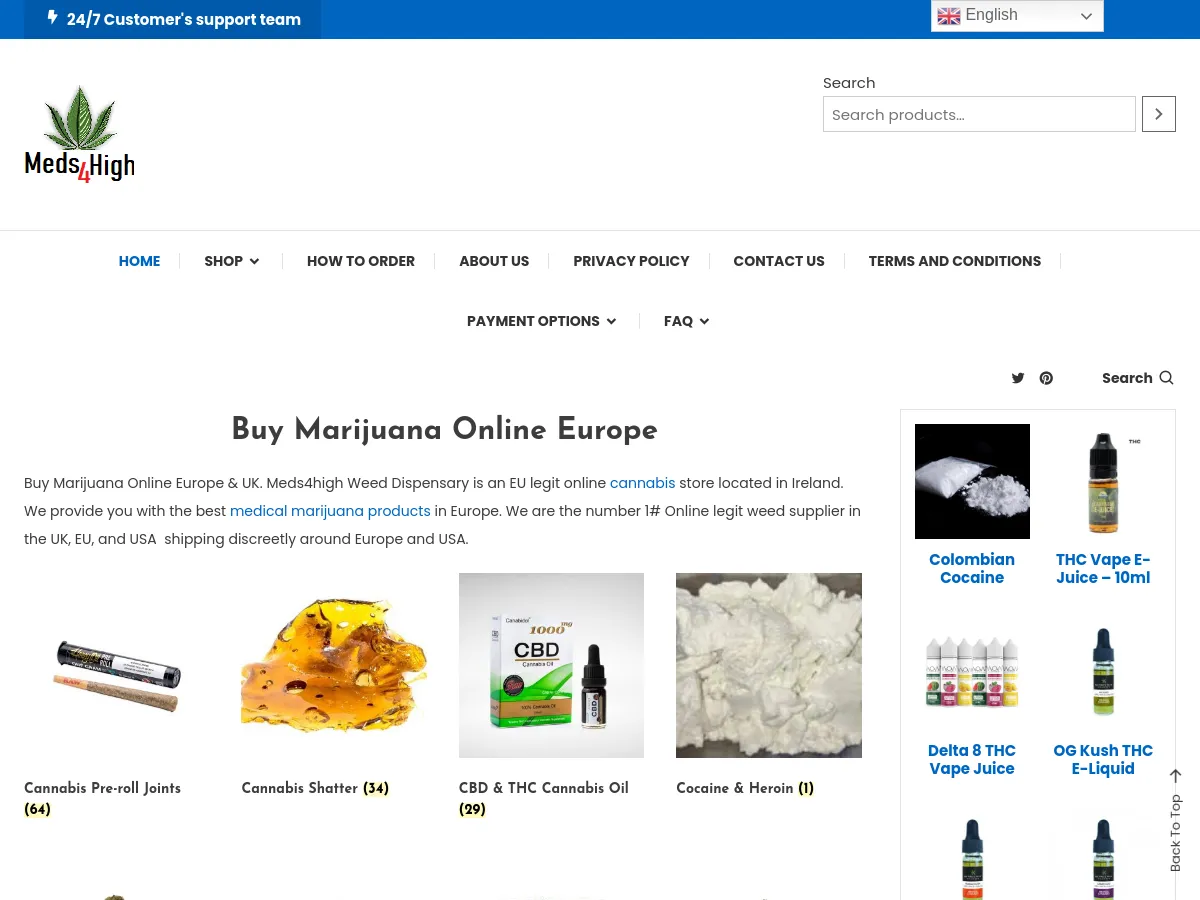The width and height of the screenshot is (1200, 900).
Task: Click the medical marijuana products link
Action: [x=330, y=511]
